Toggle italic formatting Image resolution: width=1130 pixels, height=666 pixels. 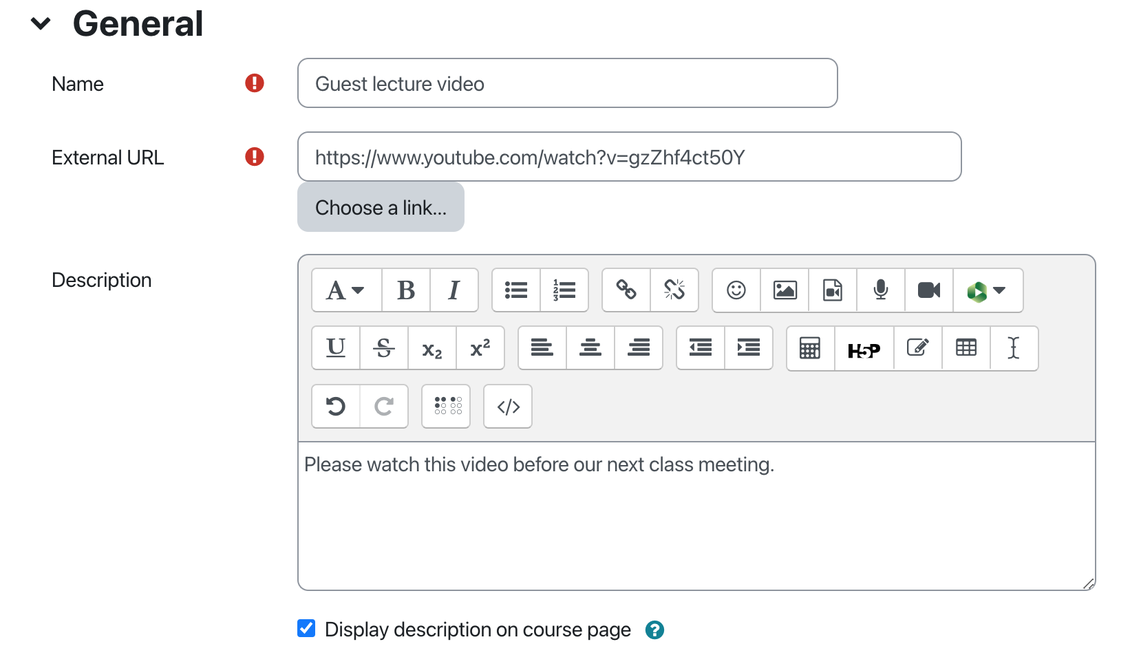(x=454, y=290)
